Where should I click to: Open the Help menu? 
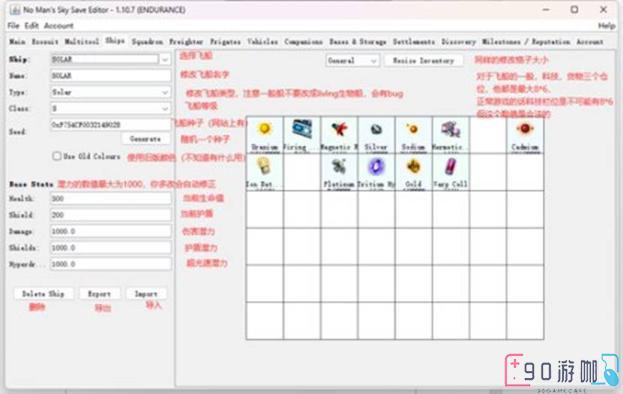click(x=606, y=26)
